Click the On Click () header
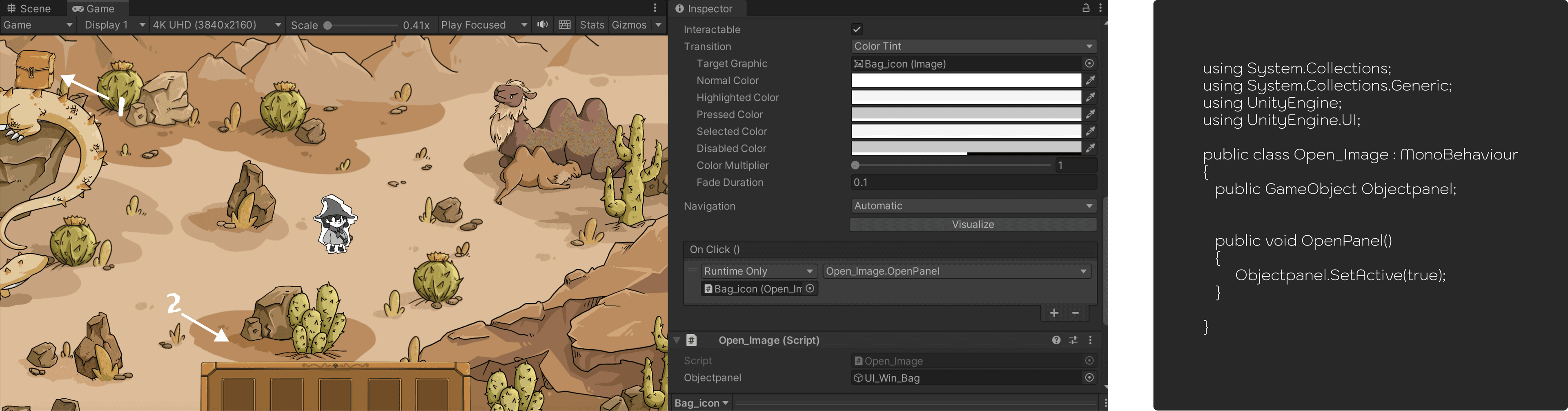The width and height of the screenshot is (1568, 411). pyautogui.click(x=891, y=250)
